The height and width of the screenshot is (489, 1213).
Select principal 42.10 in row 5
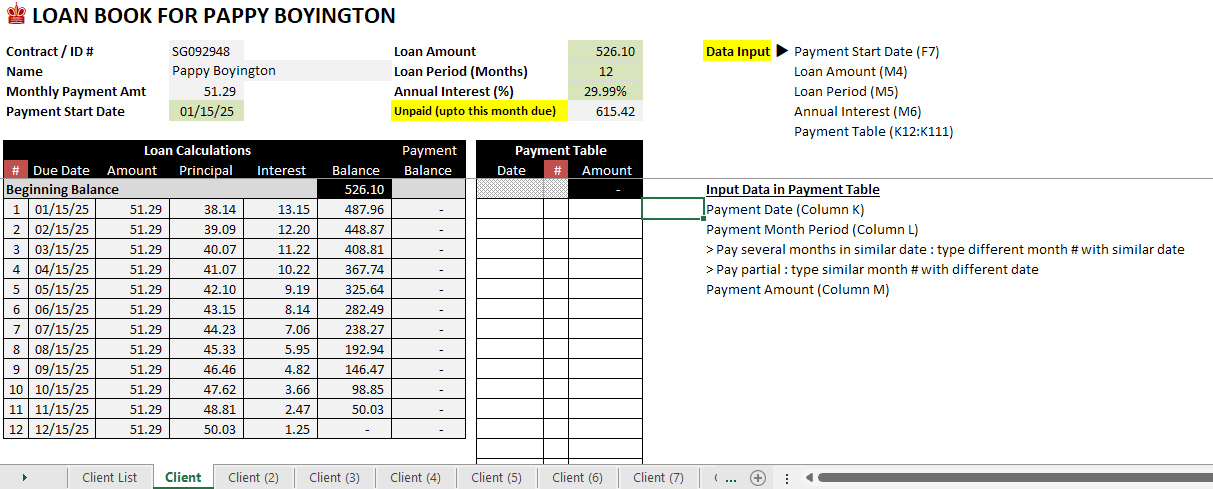pos(206,289)
